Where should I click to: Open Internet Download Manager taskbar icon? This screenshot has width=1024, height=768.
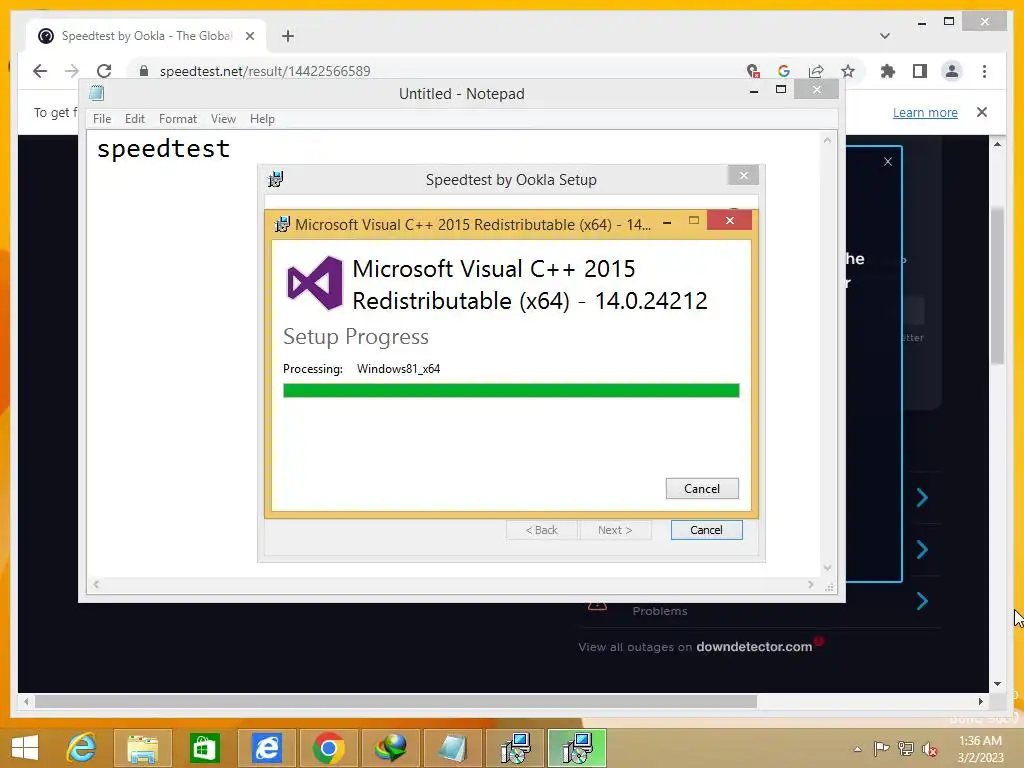pyautogui.click(x=391, y=748)
